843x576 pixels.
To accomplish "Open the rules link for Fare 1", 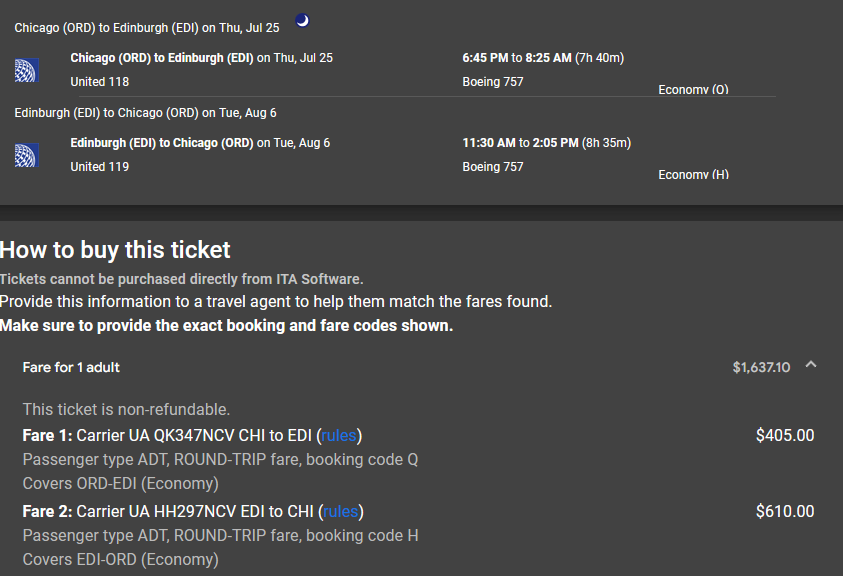I will [339, 435].
